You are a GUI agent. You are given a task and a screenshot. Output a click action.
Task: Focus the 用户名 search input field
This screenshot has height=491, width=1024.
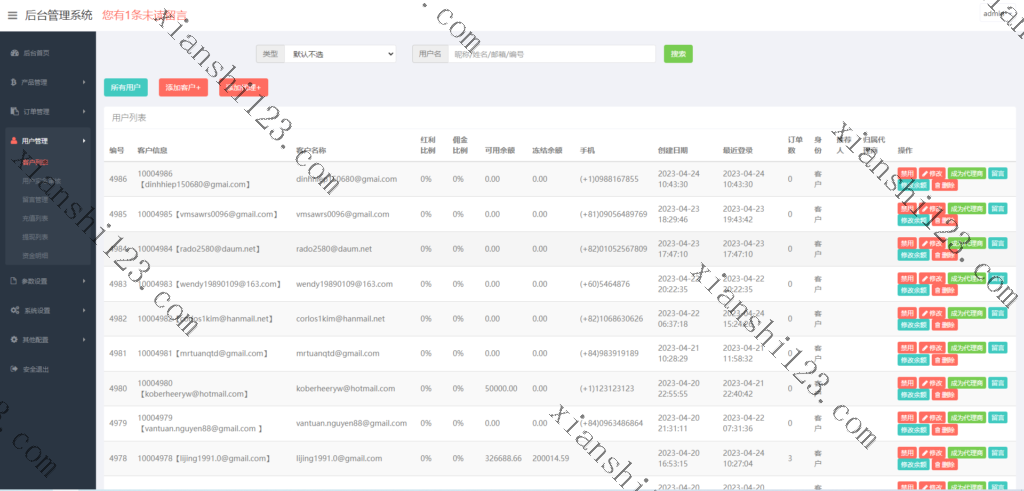[x=552, y=54]
